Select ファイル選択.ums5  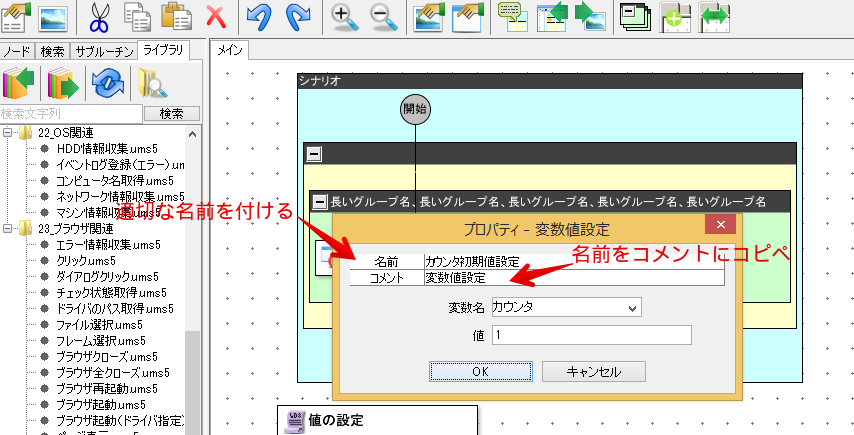99,325
